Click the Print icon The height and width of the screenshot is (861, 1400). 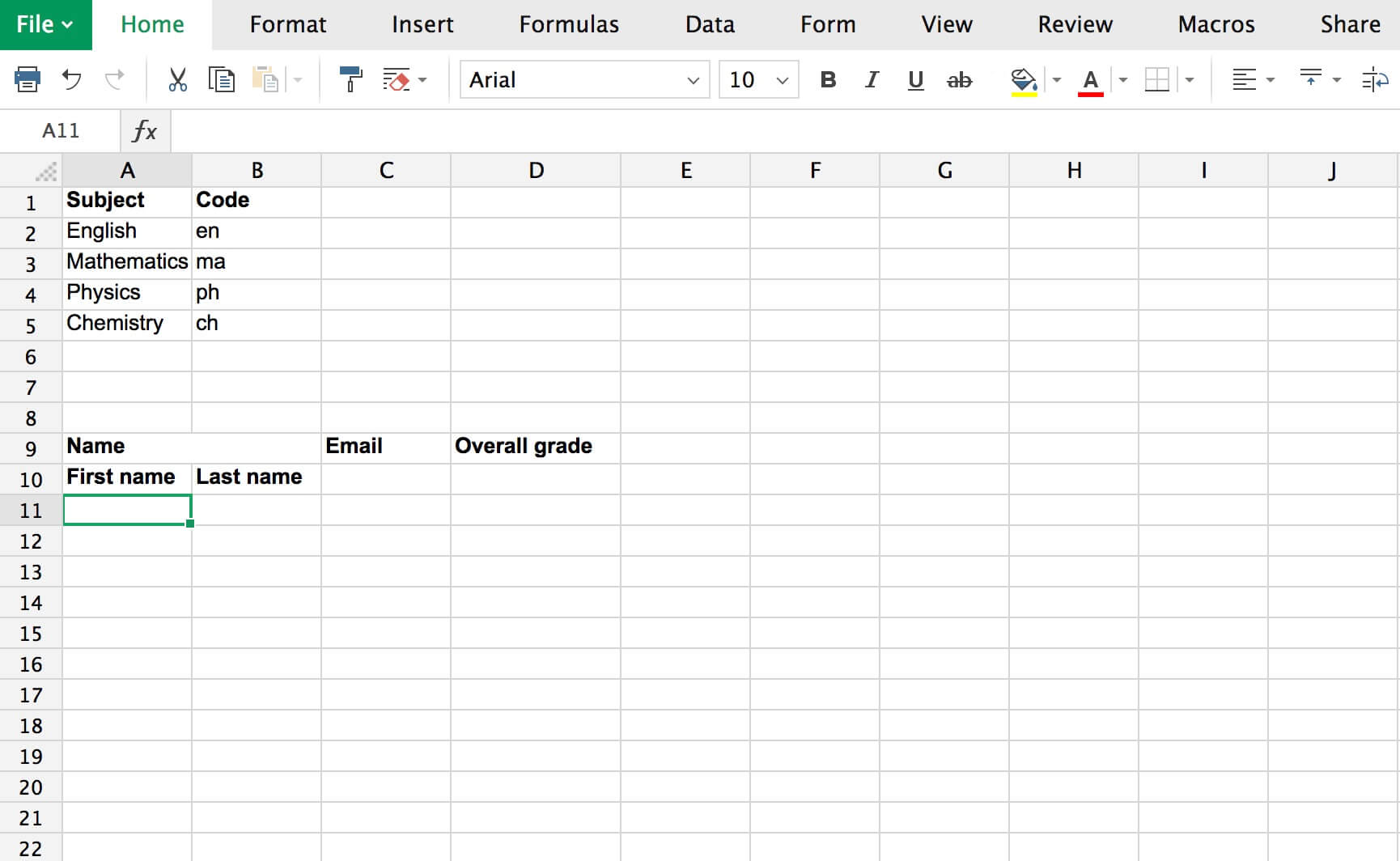[x=28, y=79]
